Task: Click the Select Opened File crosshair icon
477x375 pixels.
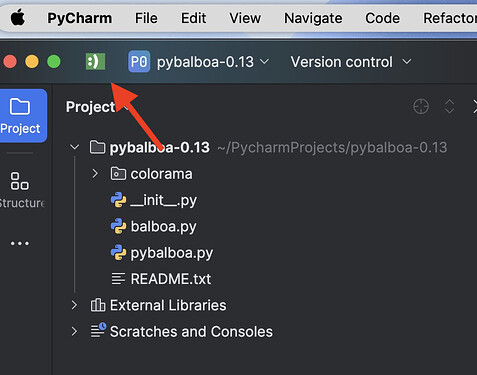Action: [421, 107]
